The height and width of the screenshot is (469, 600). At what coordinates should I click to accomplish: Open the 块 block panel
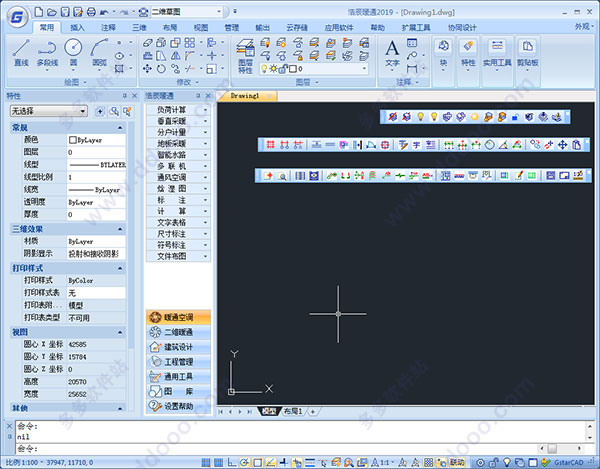443,54
